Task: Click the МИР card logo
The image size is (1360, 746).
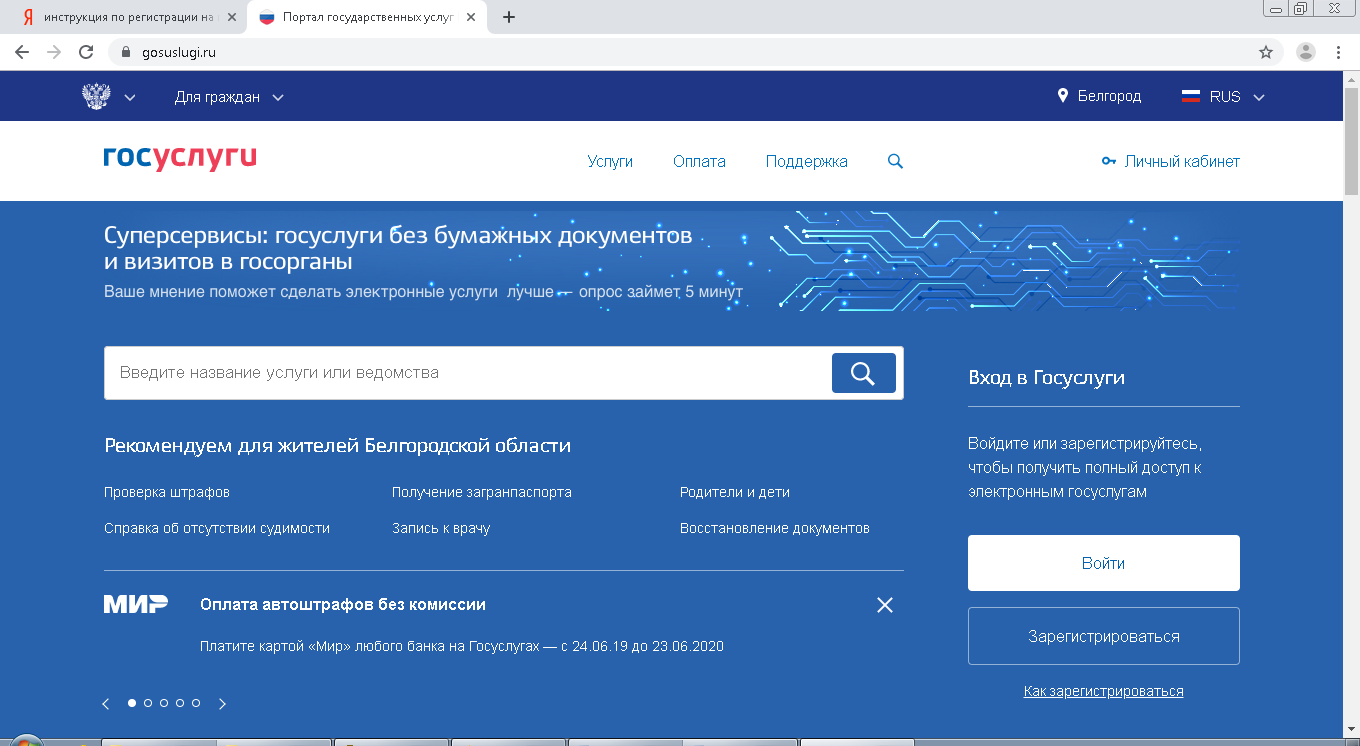Action: (136, 604)
